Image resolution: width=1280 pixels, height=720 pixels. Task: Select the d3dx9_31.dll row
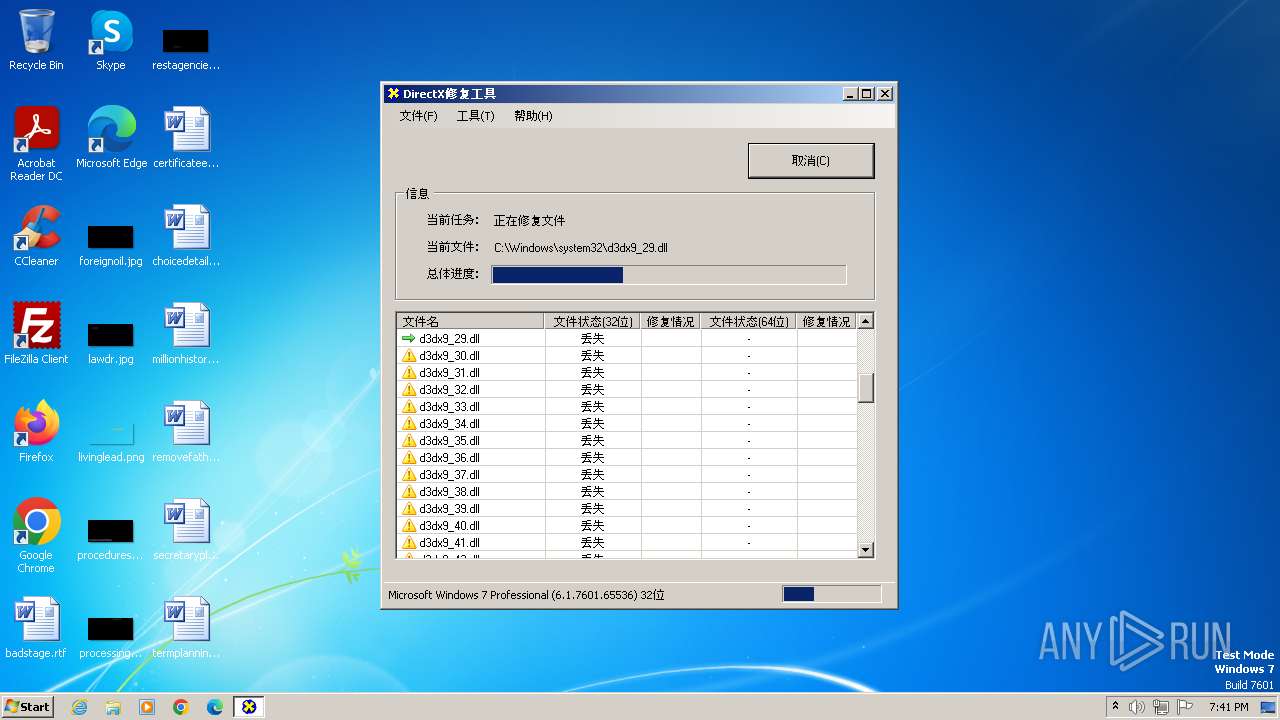tap(627, 373)
